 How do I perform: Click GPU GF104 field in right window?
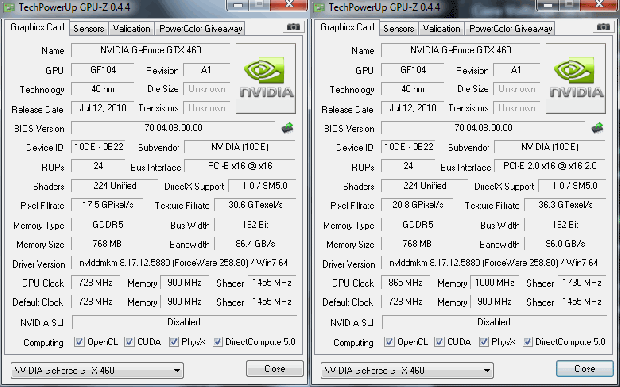coord(413,70)
